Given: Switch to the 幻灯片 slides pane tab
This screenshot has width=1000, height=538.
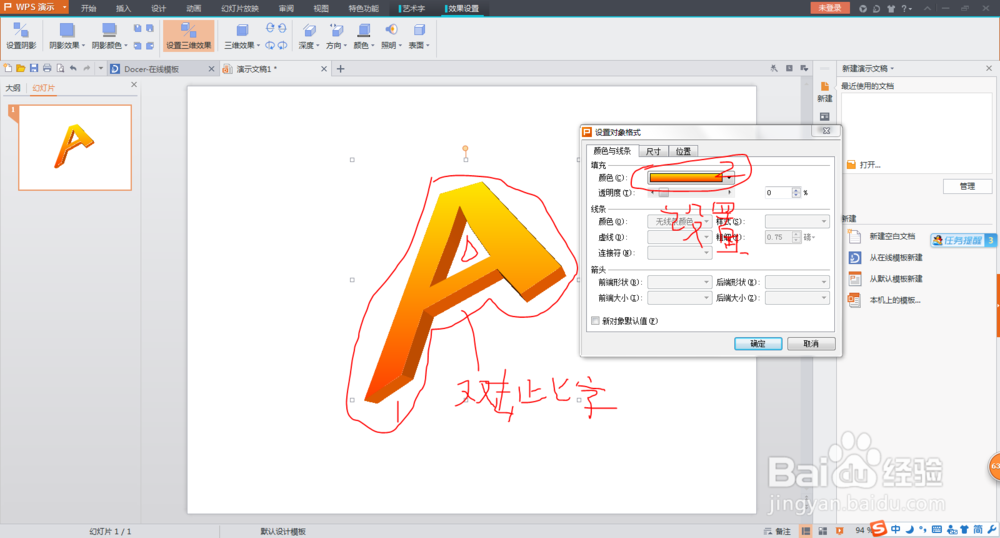Looking at the screenshot, I should coord(43,88).
